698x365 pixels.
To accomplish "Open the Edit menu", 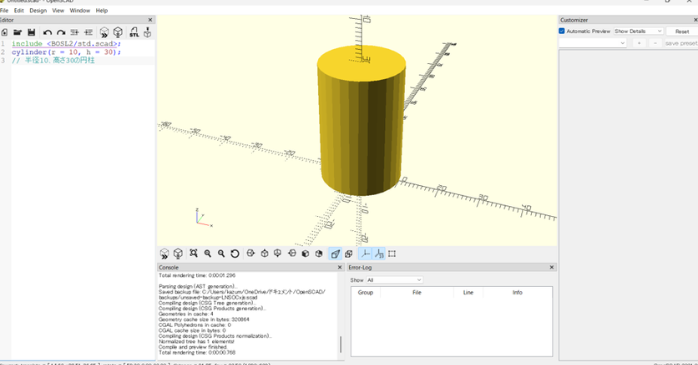I will tap(19, 10).
